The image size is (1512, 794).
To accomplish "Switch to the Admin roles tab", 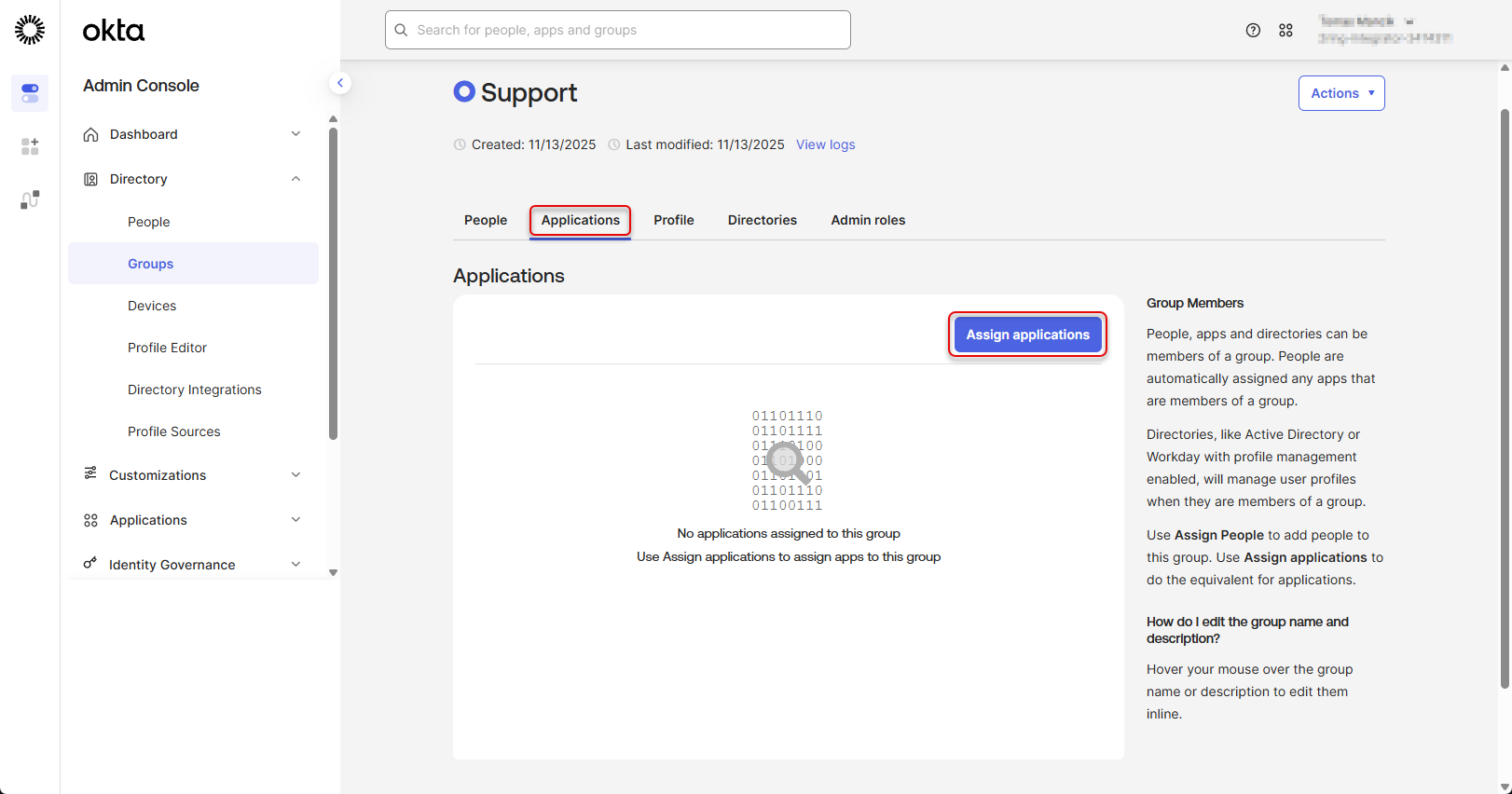I will tap(868, 221).
